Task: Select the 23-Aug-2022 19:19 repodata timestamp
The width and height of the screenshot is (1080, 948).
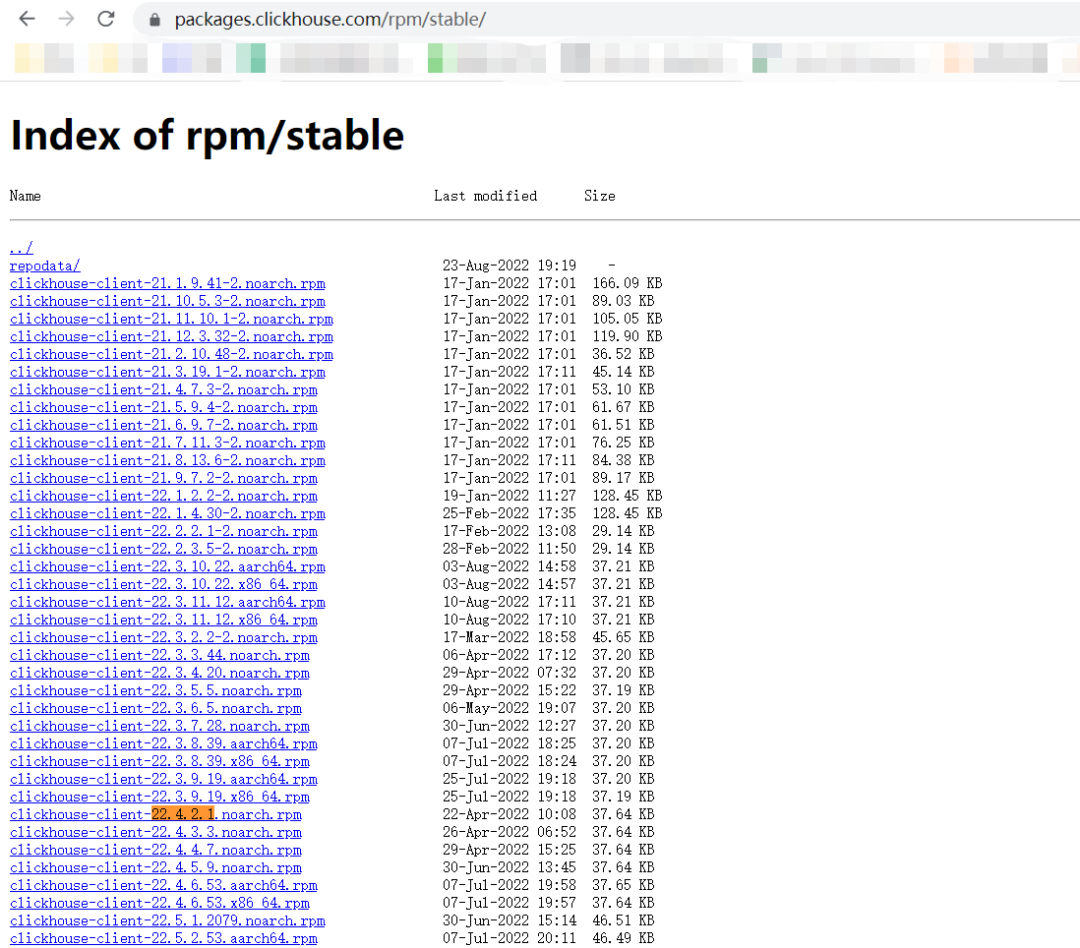Action: pyautogui.click(x=510, y=265)
